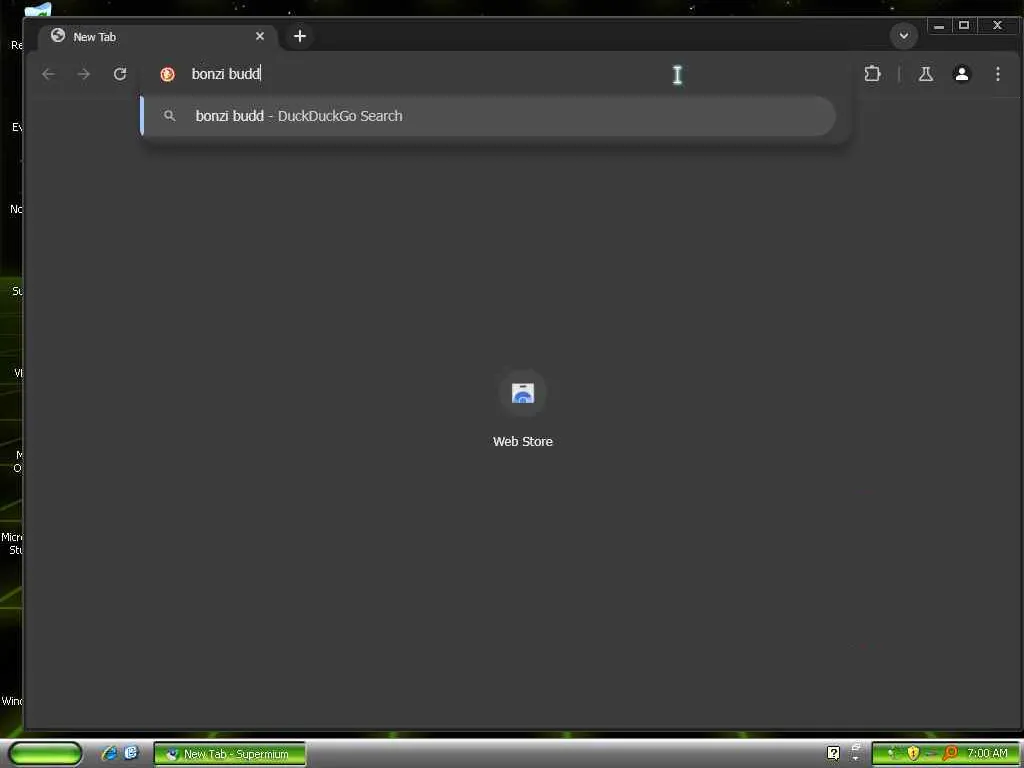Viewport: 1024px width, 768px height.
Task: Open the experiments flask icon
Action: click(x=925, y=74)
